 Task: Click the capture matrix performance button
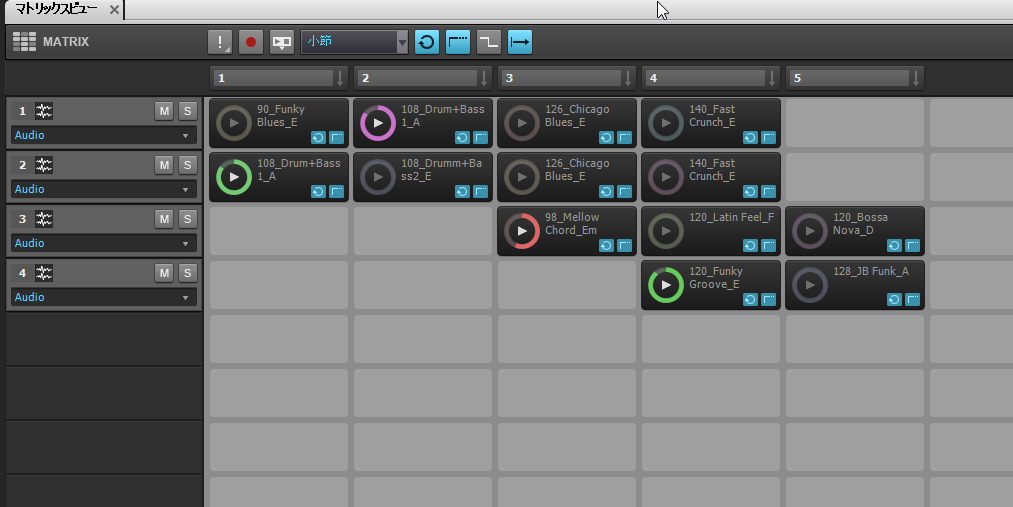(x=282, y=42)
